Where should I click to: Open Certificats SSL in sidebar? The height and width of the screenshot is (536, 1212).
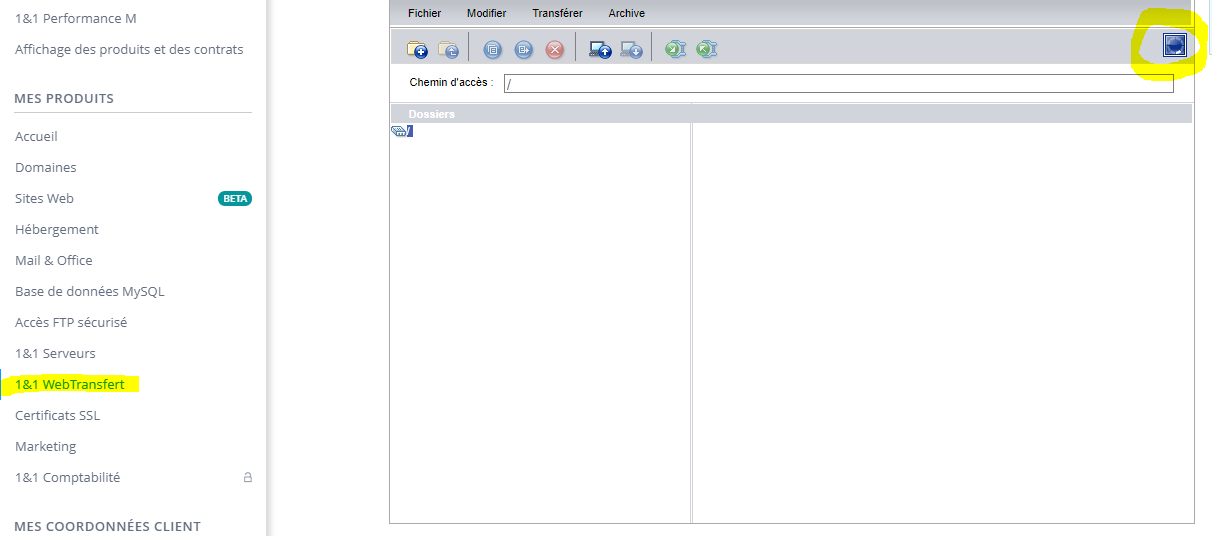(58, 415)
